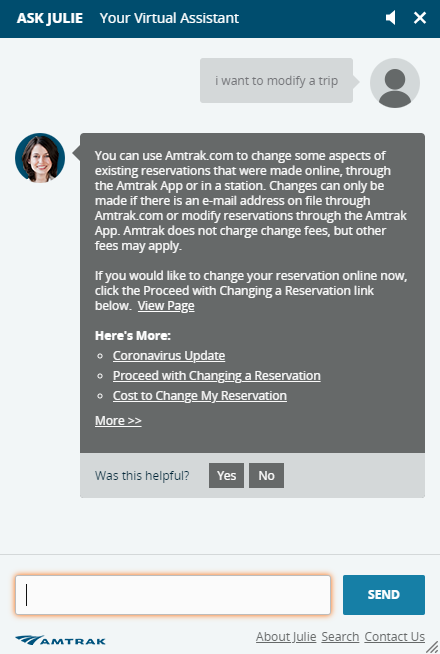Click the Amtrak logo
Viewport: 440px width, 654px height.
click(x=60, y=640)
